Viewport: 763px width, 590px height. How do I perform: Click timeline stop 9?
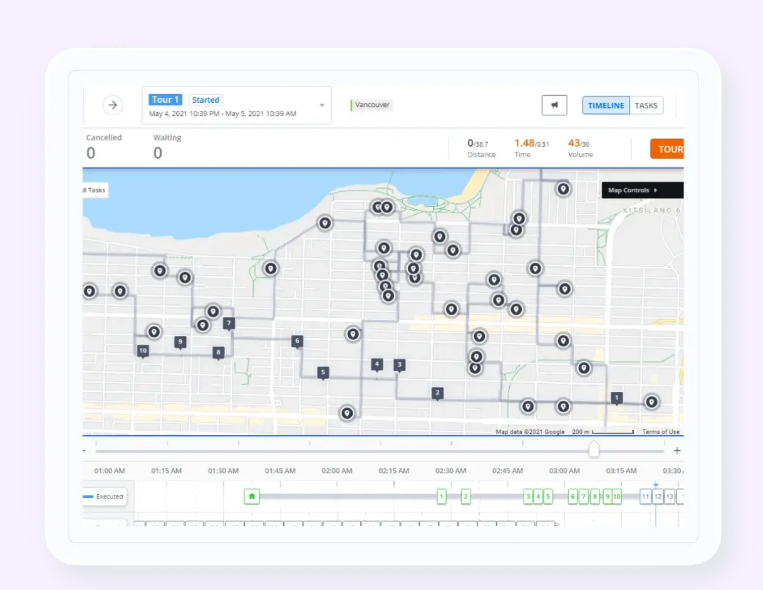coord(607,497)
